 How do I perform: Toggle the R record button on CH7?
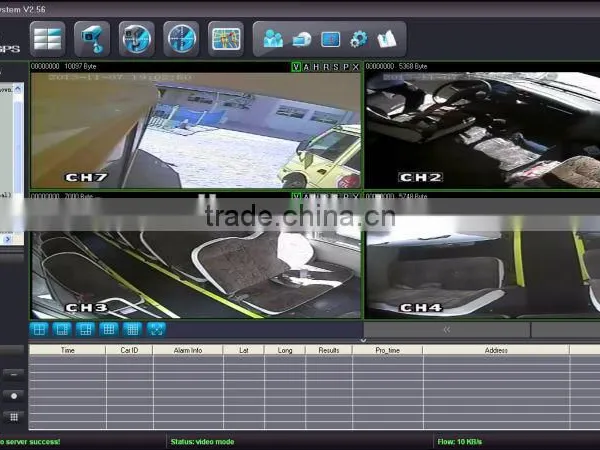[326, 67]
